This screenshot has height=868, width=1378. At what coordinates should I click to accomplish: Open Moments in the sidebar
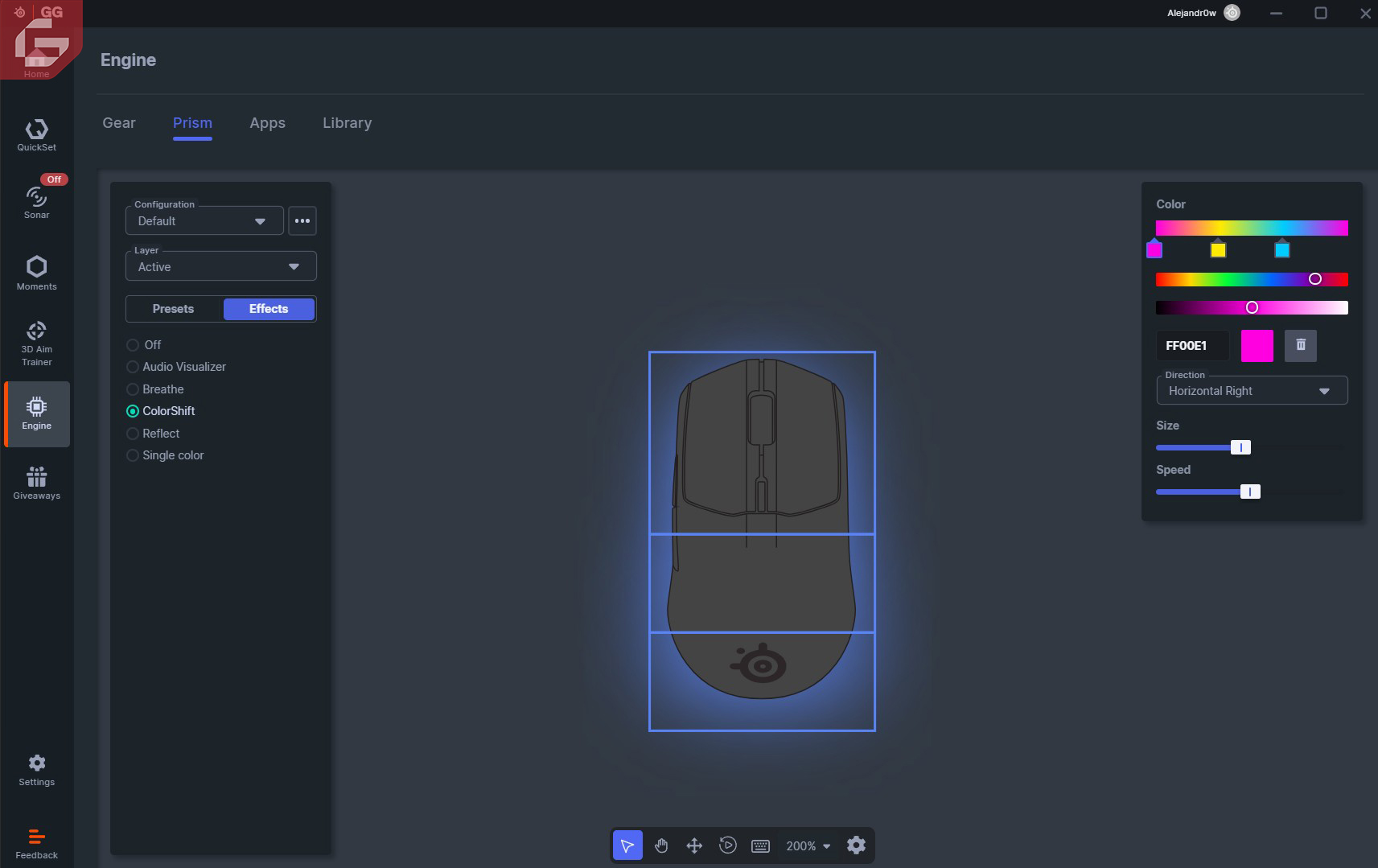[37, 273]
